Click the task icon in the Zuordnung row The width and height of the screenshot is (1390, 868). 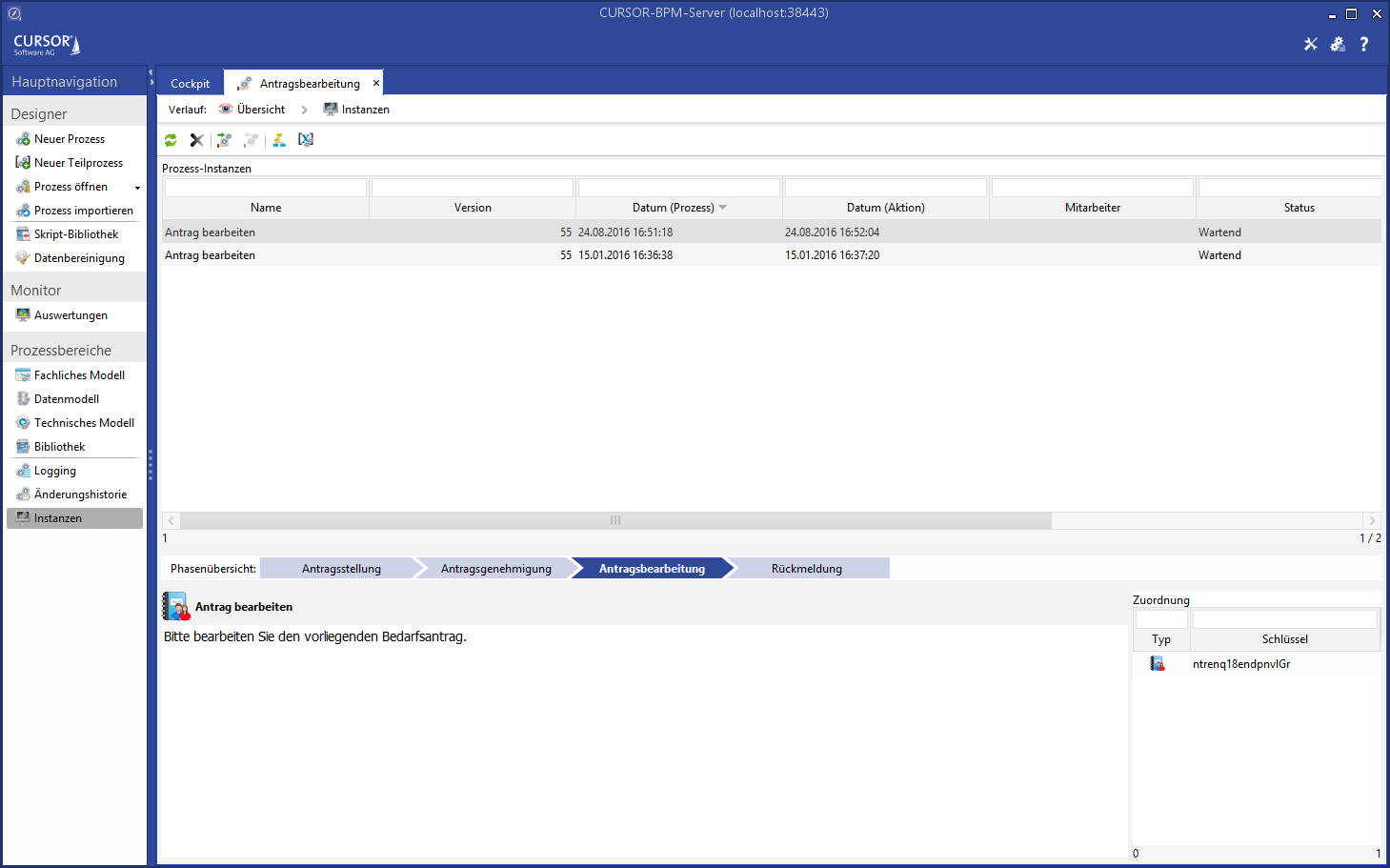click(x=1158, y=664)
